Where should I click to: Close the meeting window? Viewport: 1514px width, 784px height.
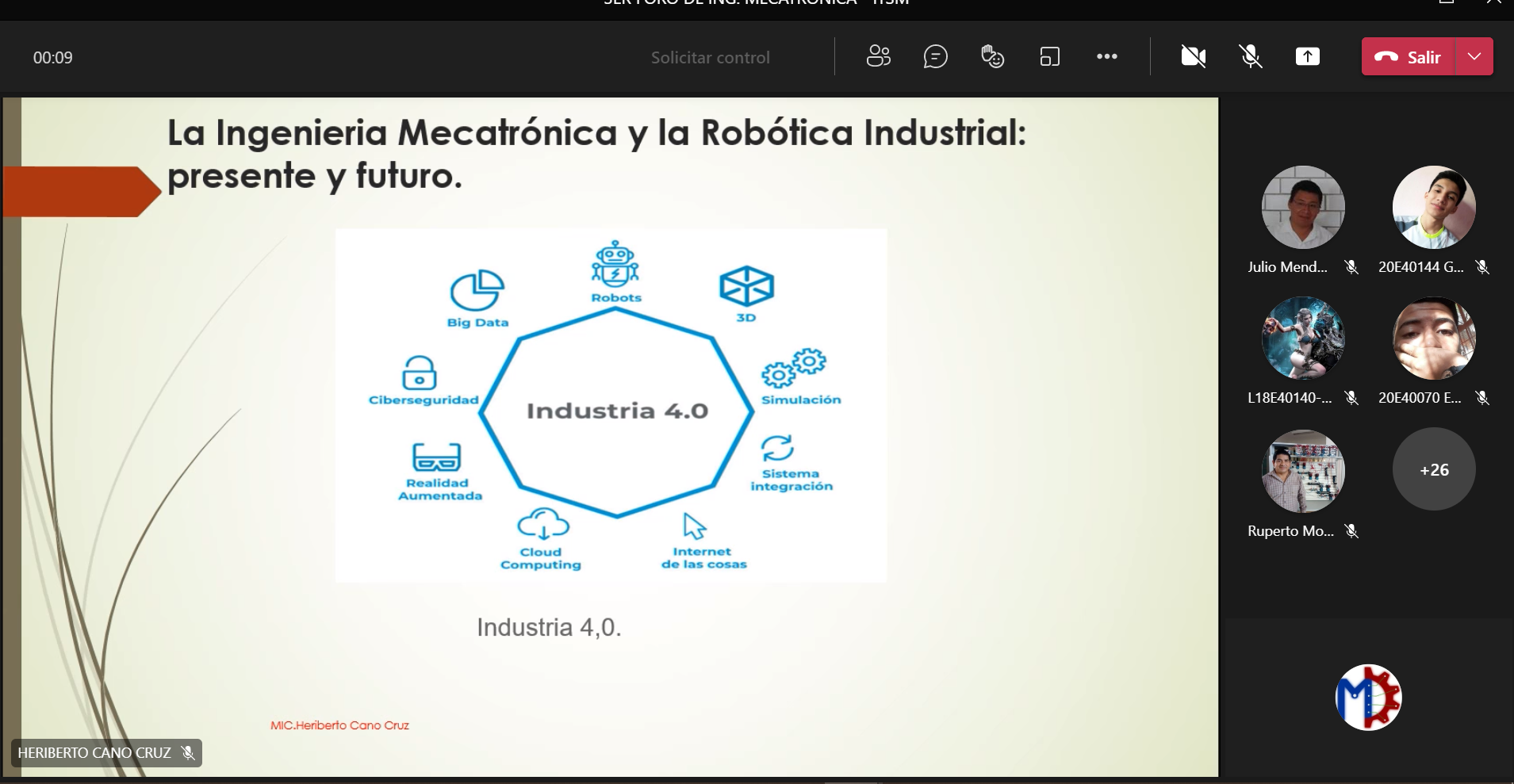coord(1494,3)
